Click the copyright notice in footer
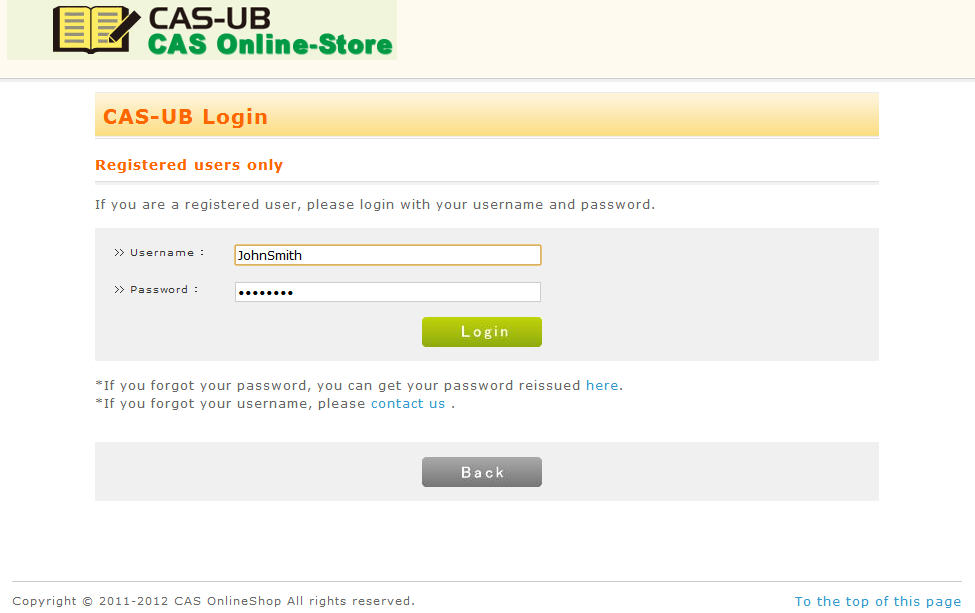The width and height of the screenshot is (975, 613). pyautogui.click(x=213, y=601)
